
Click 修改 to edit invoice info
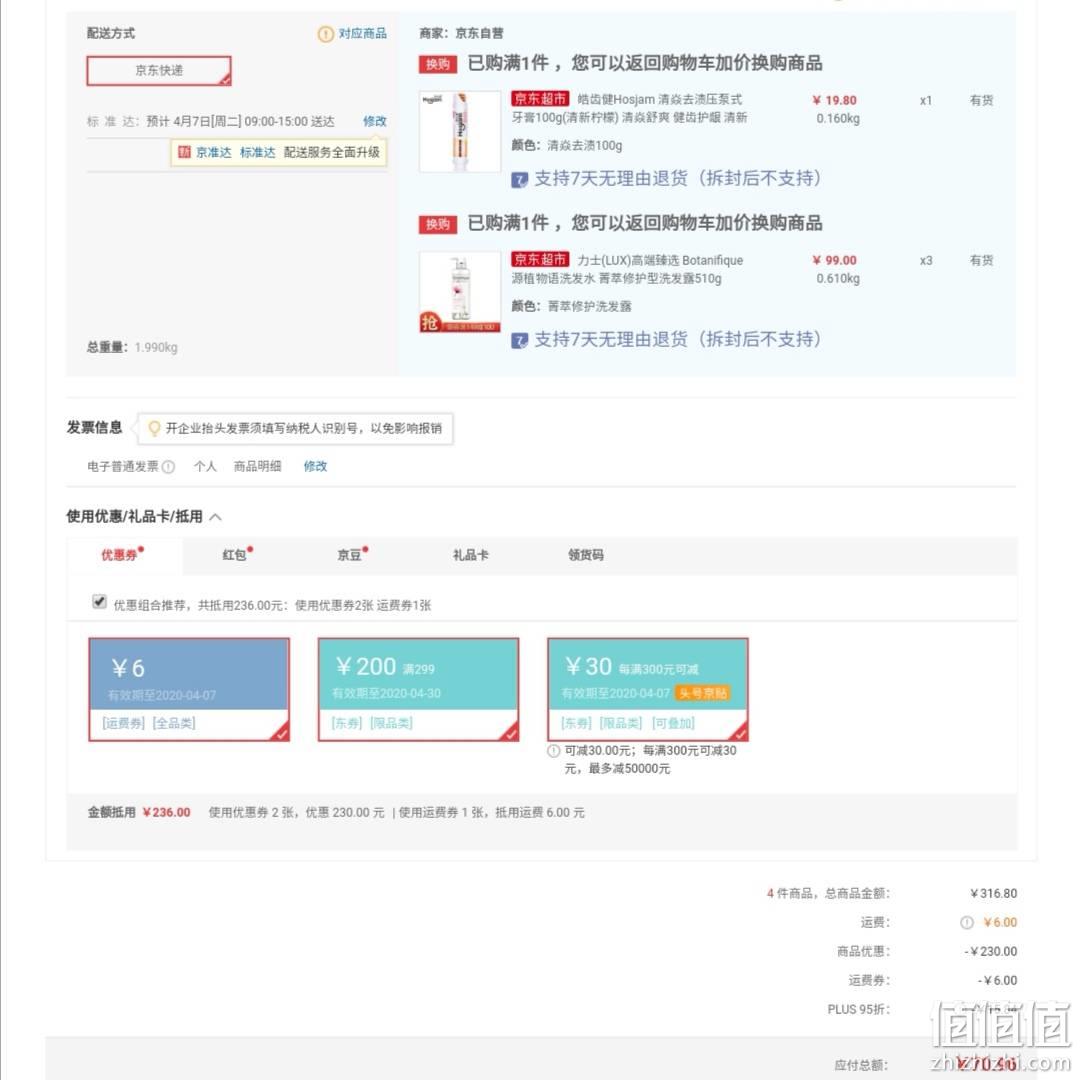315,466
